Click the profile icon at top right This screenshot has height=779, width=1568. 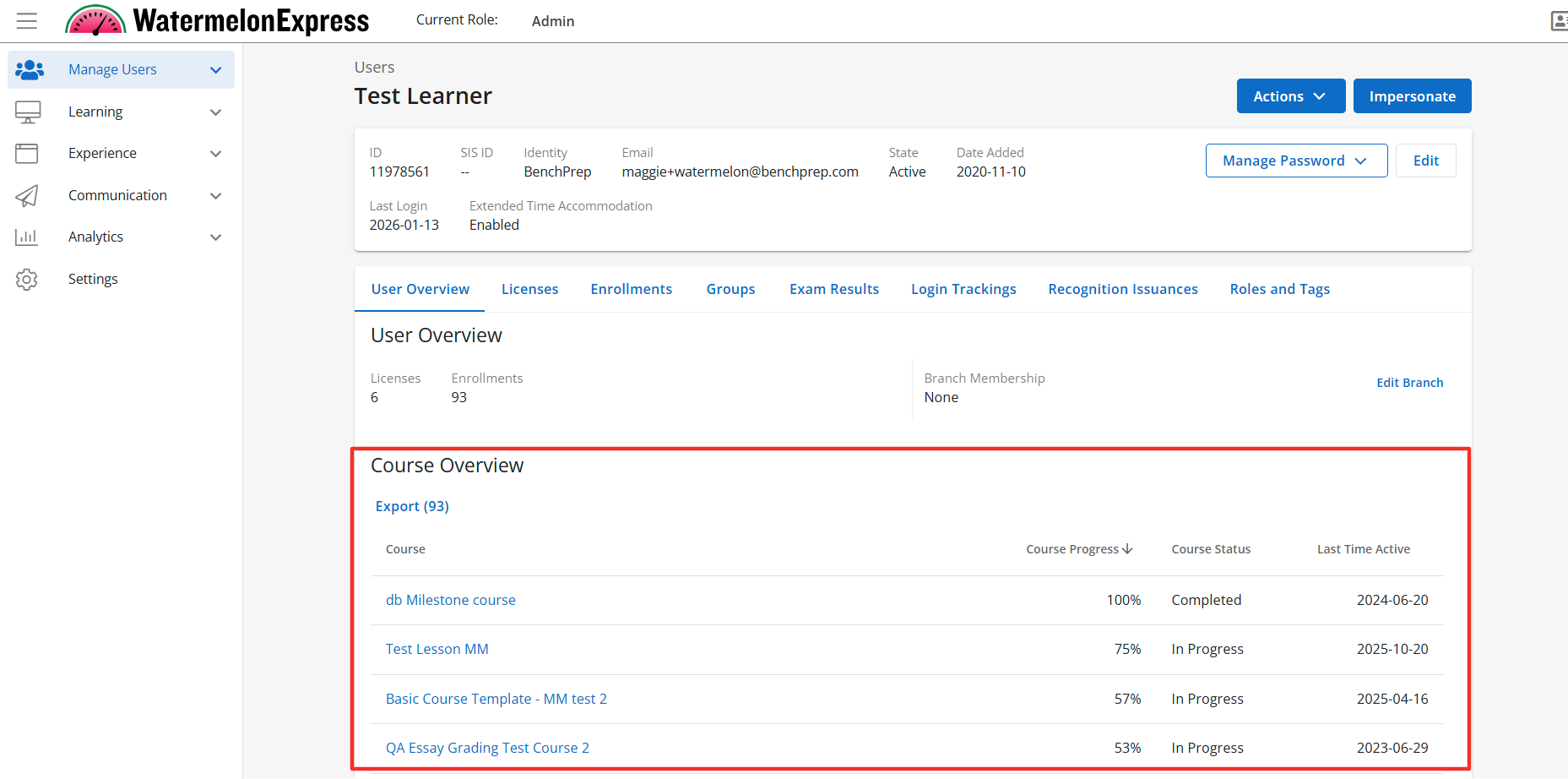pos(1559,21)
